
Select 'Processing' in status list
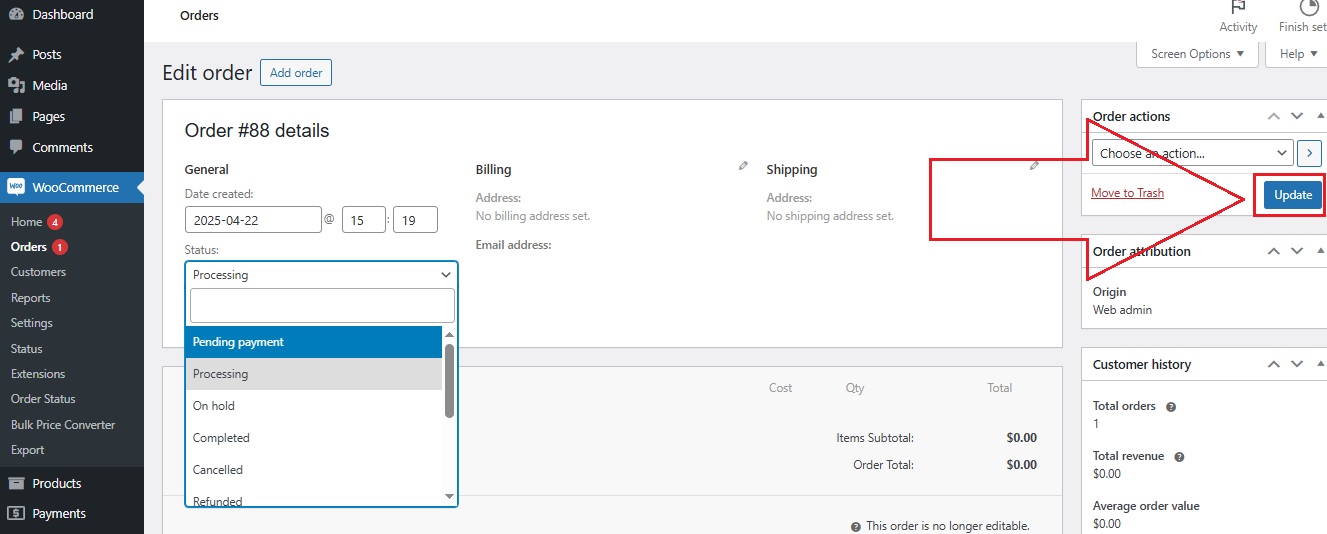coord(314,374)
